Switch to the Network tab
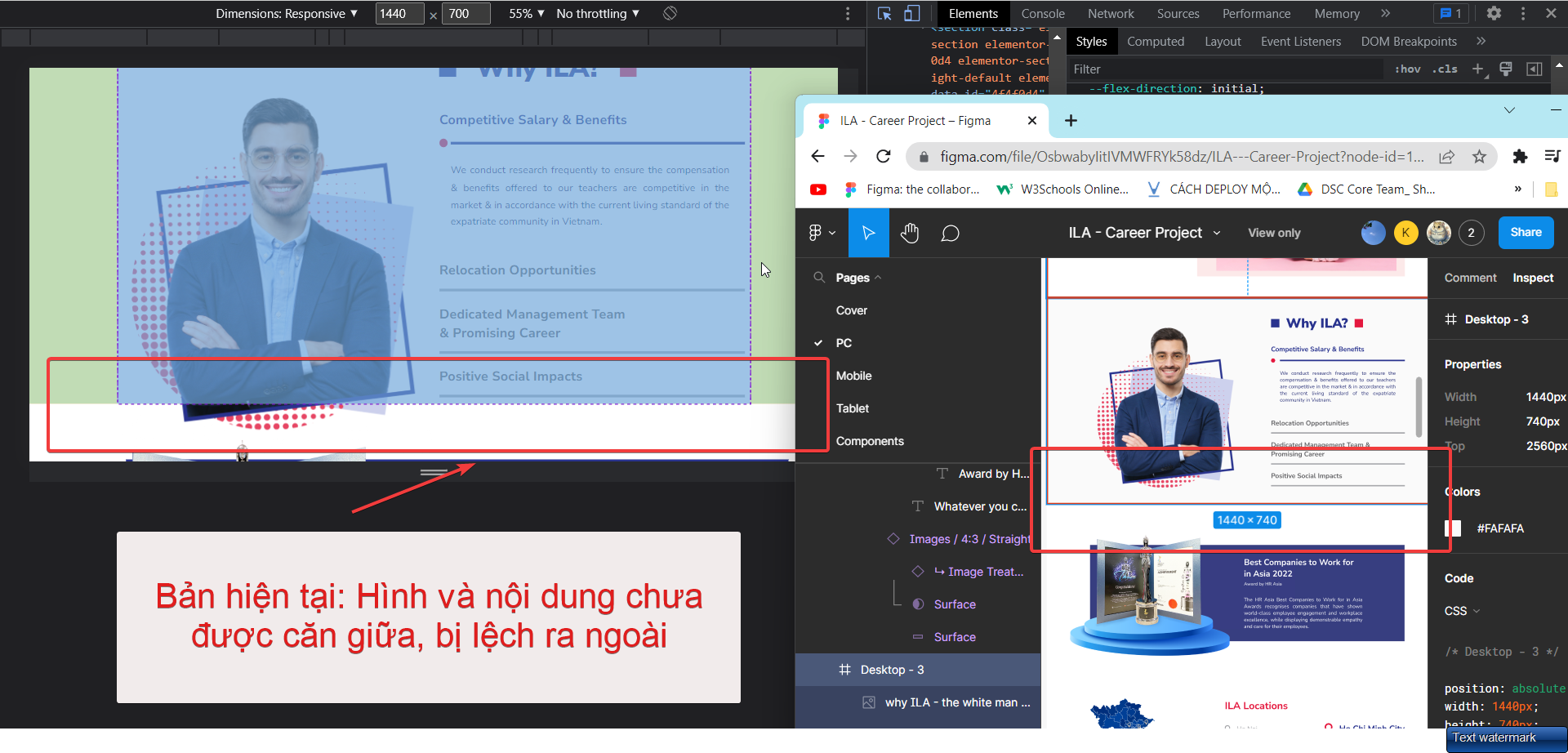 [x=1111, y=13]
